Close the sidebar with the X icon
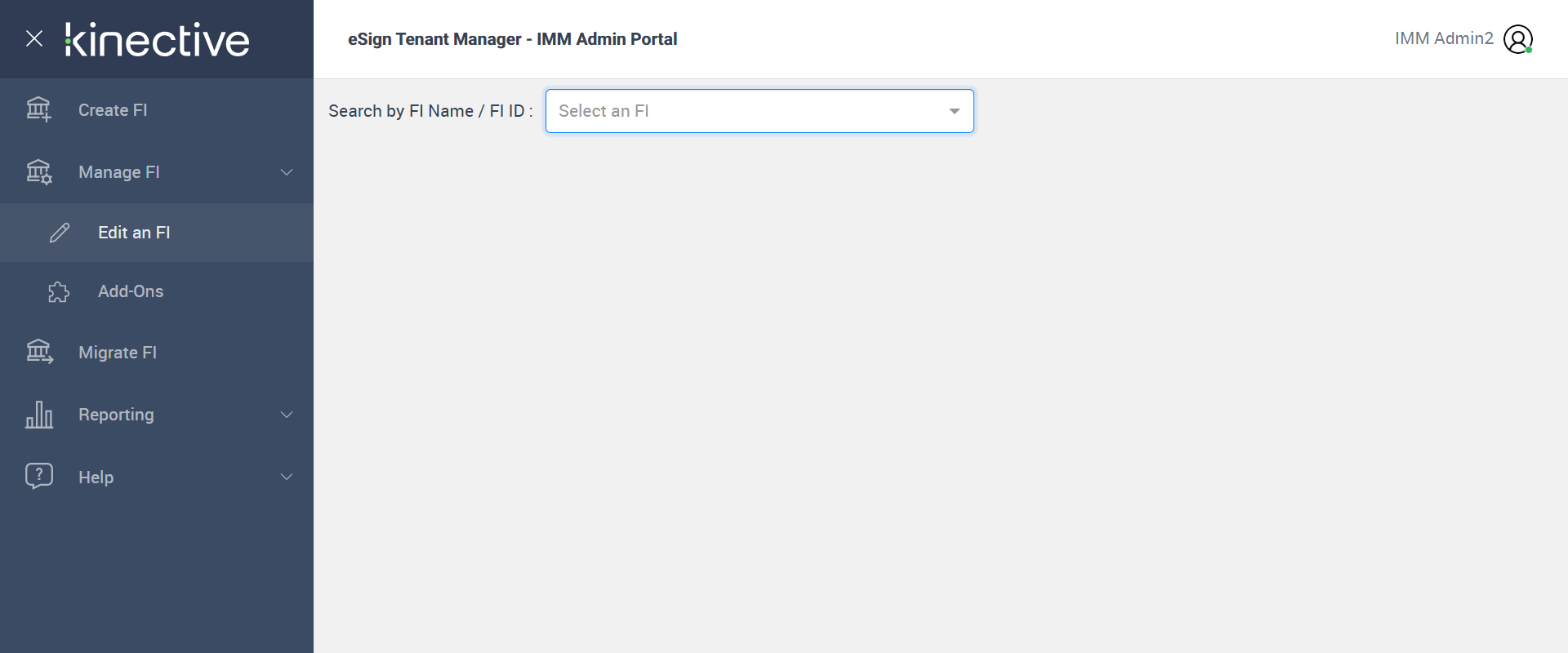This screenshot has width=1568, height=653. (x=34, y=38)
